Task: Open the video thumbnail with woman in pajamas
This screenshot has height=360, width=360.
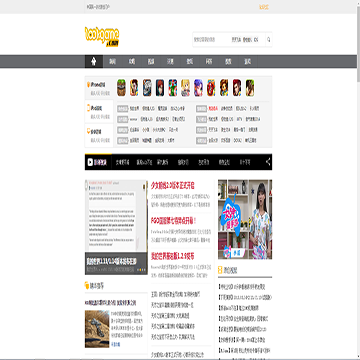Action: tap(245, 219)
